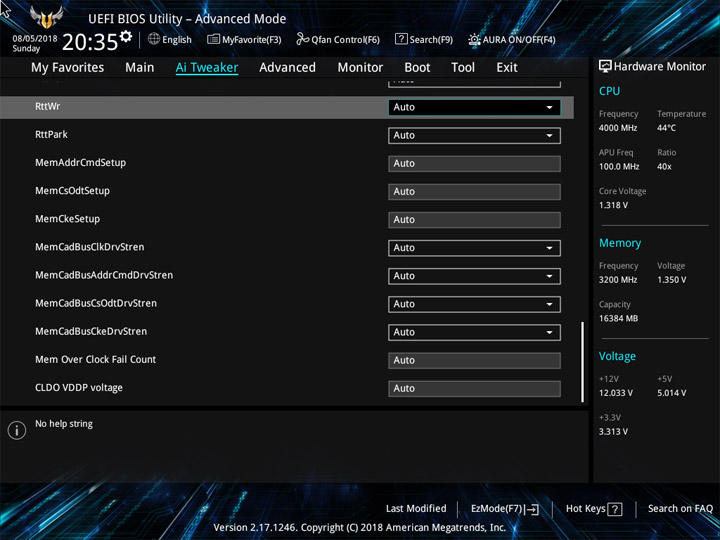
Task: Click the settings list scrollbar thumb
Action: (583, 362)
